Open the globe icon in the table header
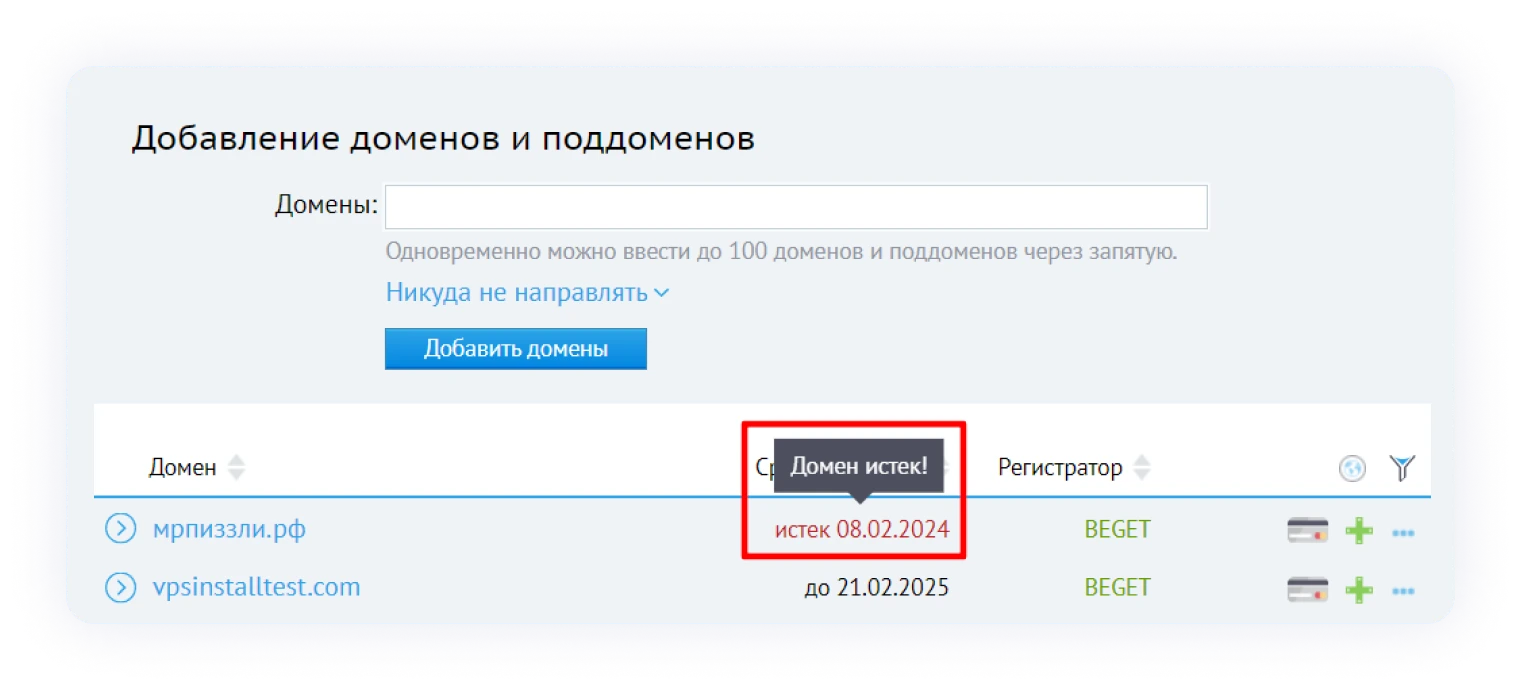 tap(1352, 466)
